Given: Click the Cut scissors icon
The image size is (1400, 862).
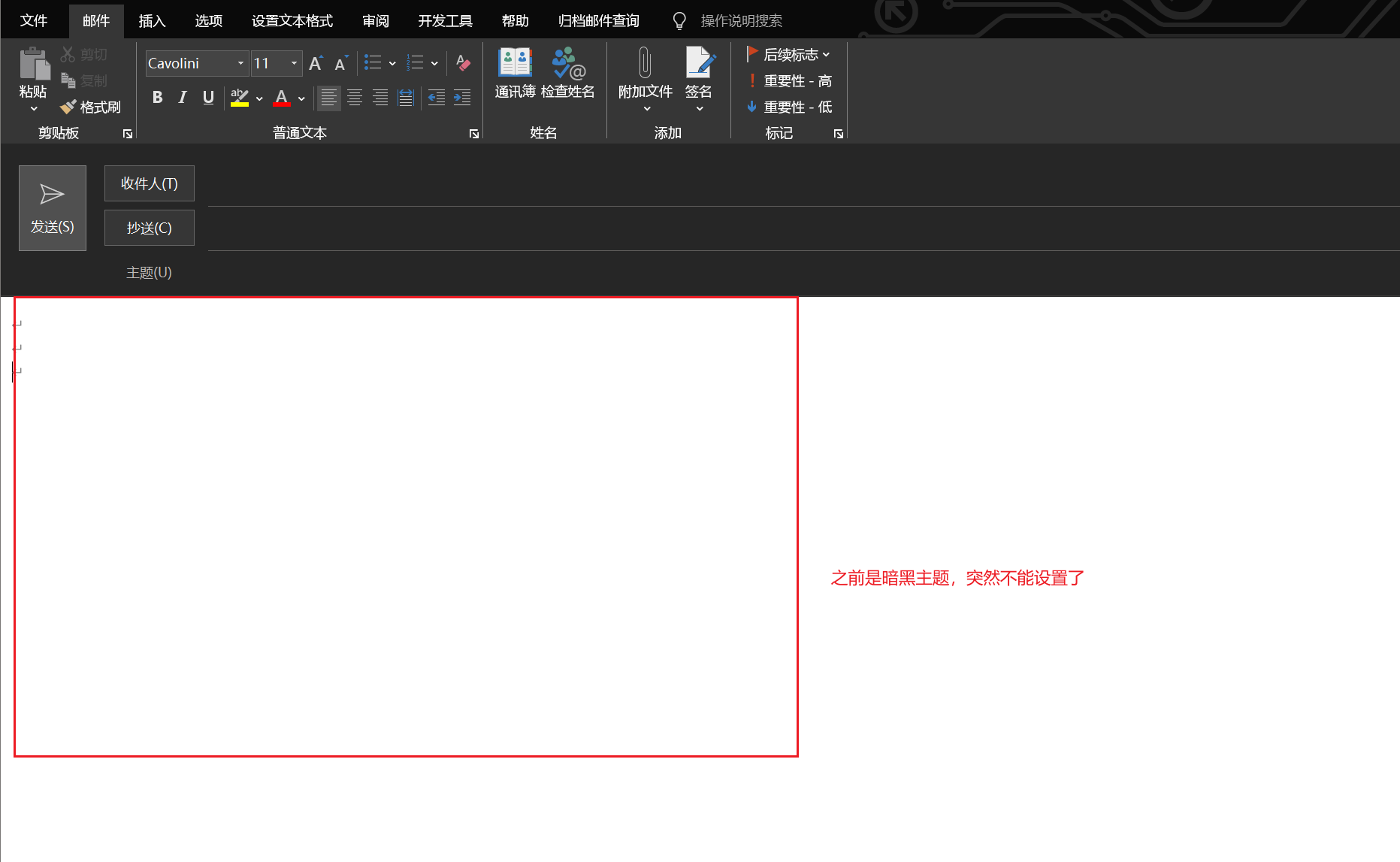Looking at the screenshot, I should click(x=68, y=54).
